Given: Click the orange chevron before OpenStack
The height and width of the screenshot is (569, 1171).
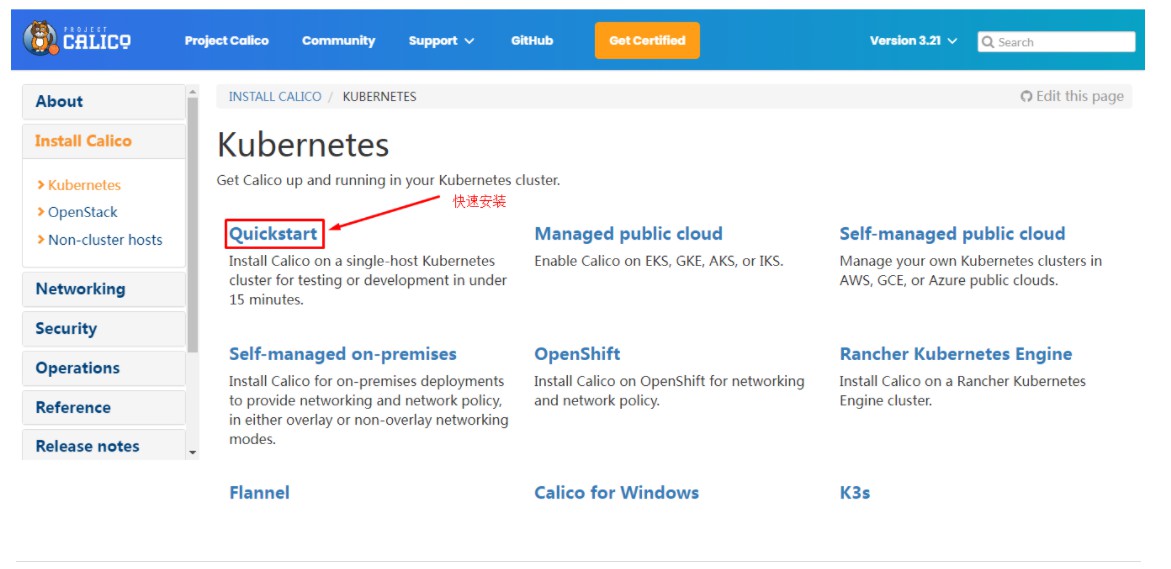Looking at the screenshot, I should (x=41, y=213).
